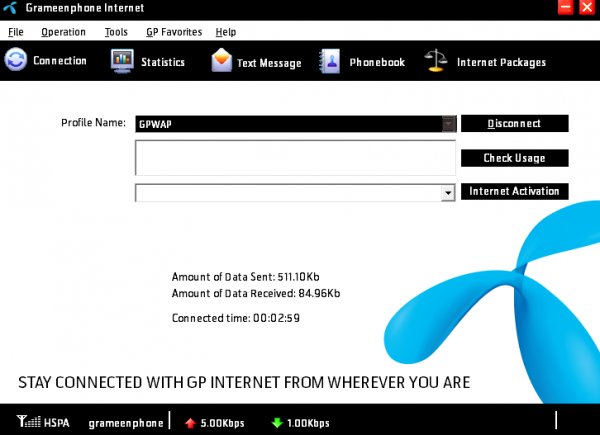600x435 pixels.
Task: Expand the Profile Name GPWAP dropdown arrow
Action: pyautogui.click(x=448, y=124)
